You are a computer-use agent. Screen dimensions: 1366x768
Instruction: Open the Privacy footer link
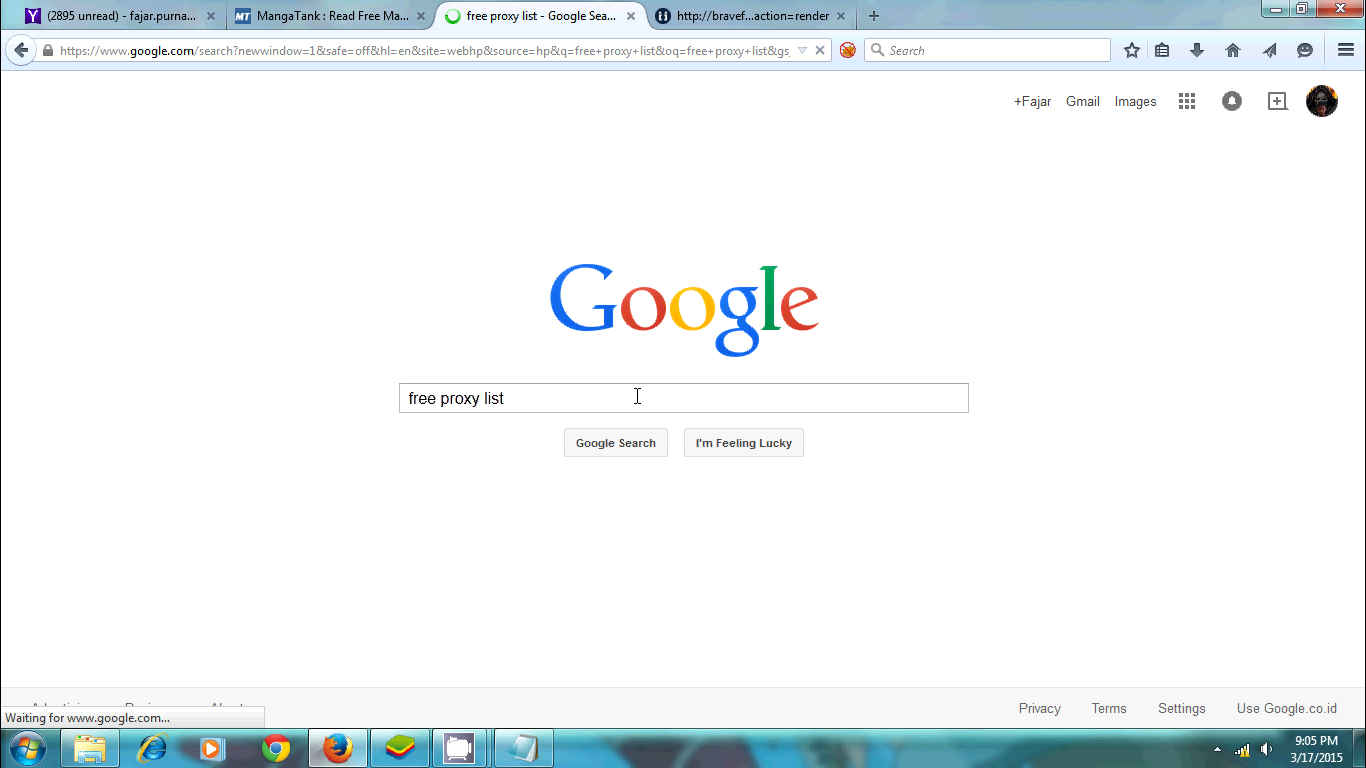[x=1040, y=708]
